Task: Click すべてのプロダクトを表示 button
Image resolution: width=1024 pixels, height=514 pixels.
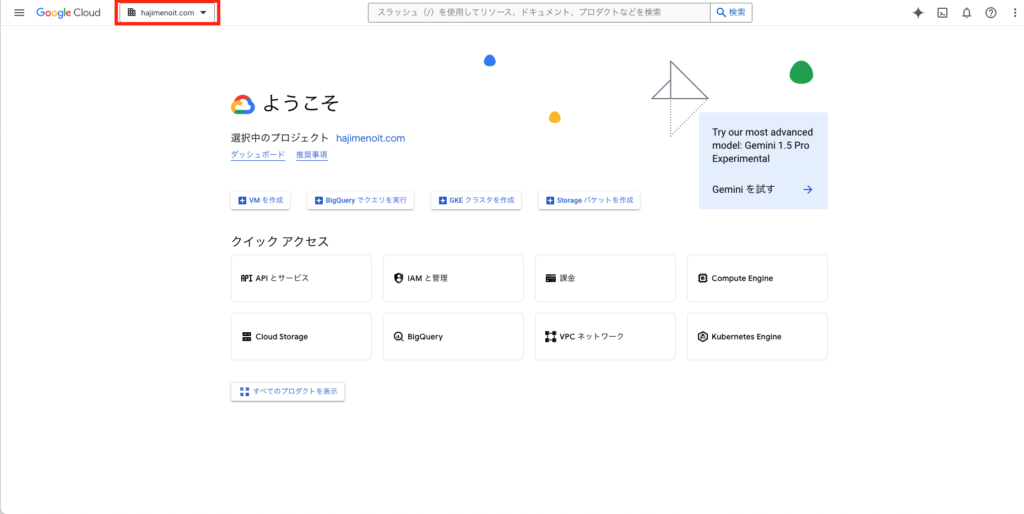Action: 287,392
